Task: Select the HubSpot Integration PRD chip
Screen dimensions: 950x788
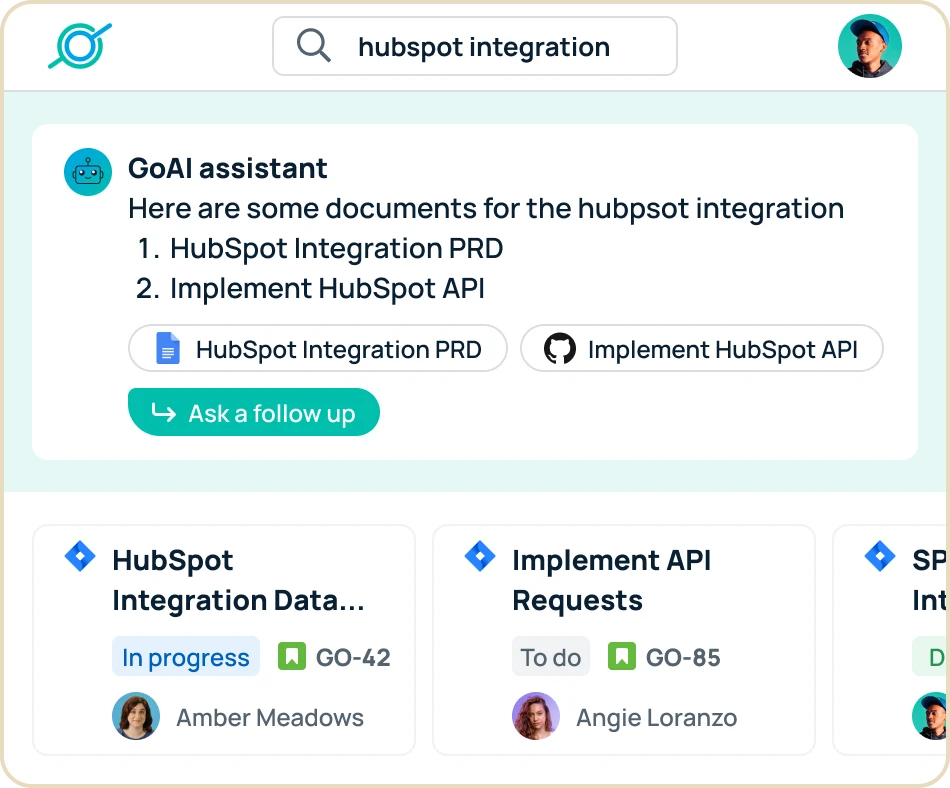Action: [317, 348]
